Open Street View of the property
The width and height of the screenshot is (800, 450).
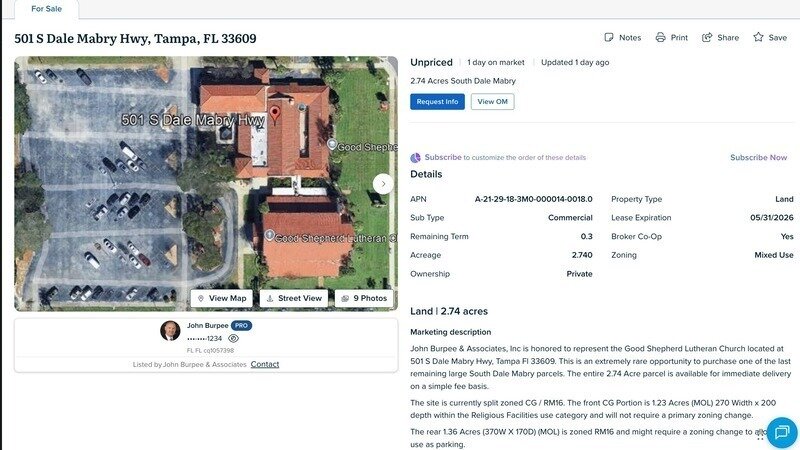click(x=294, y=298)
